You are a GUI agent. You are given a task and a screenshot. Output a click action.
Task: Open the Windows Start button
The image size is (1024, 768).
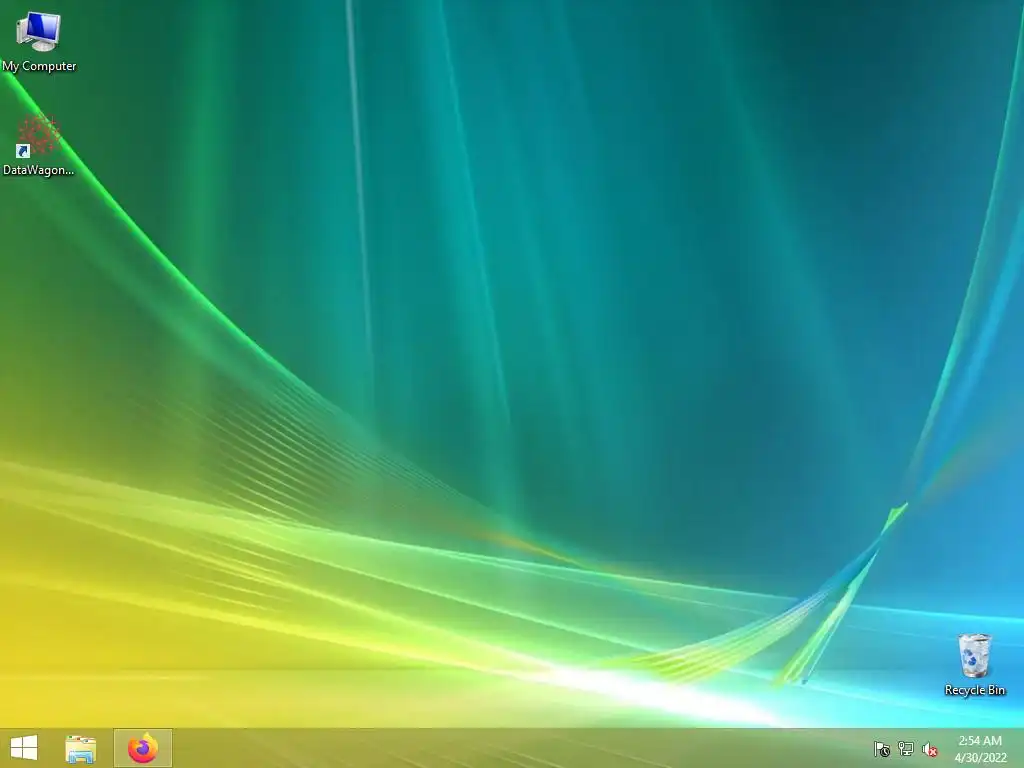click(24, 748)
